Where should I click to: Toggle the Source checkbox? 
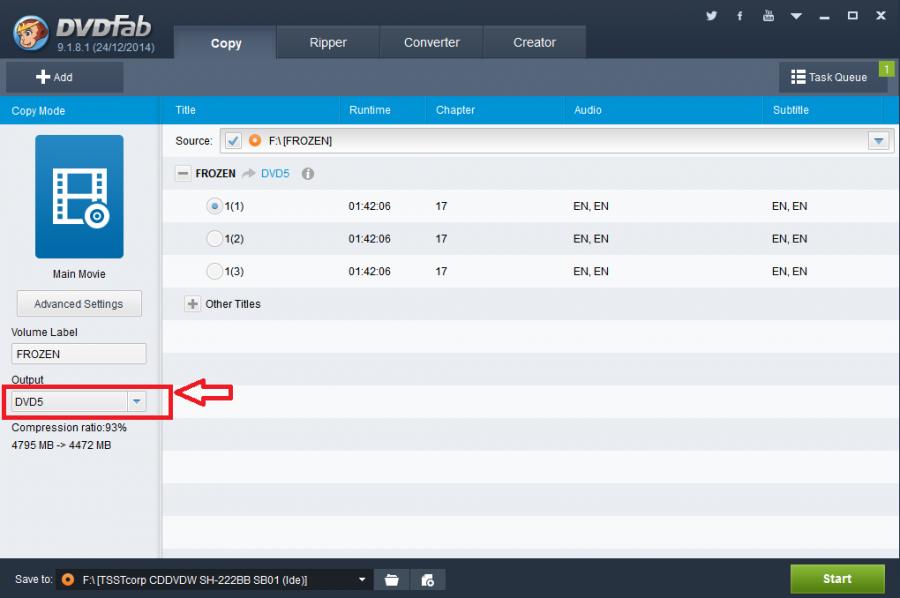coord(233,141)
